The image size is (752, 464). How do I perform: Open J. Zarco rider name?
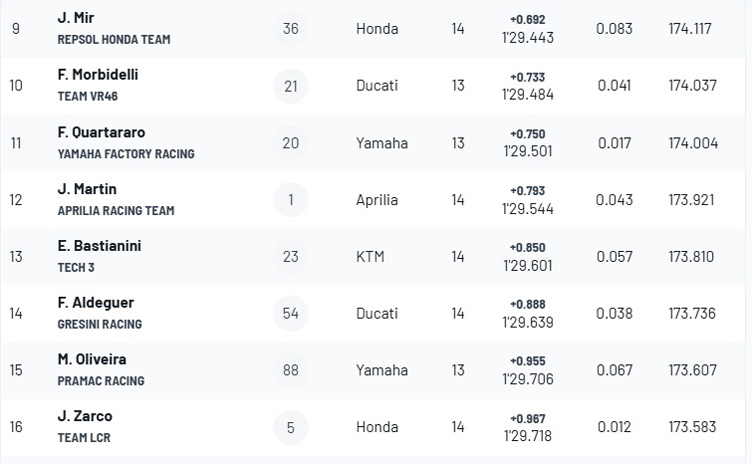point(85,416)
